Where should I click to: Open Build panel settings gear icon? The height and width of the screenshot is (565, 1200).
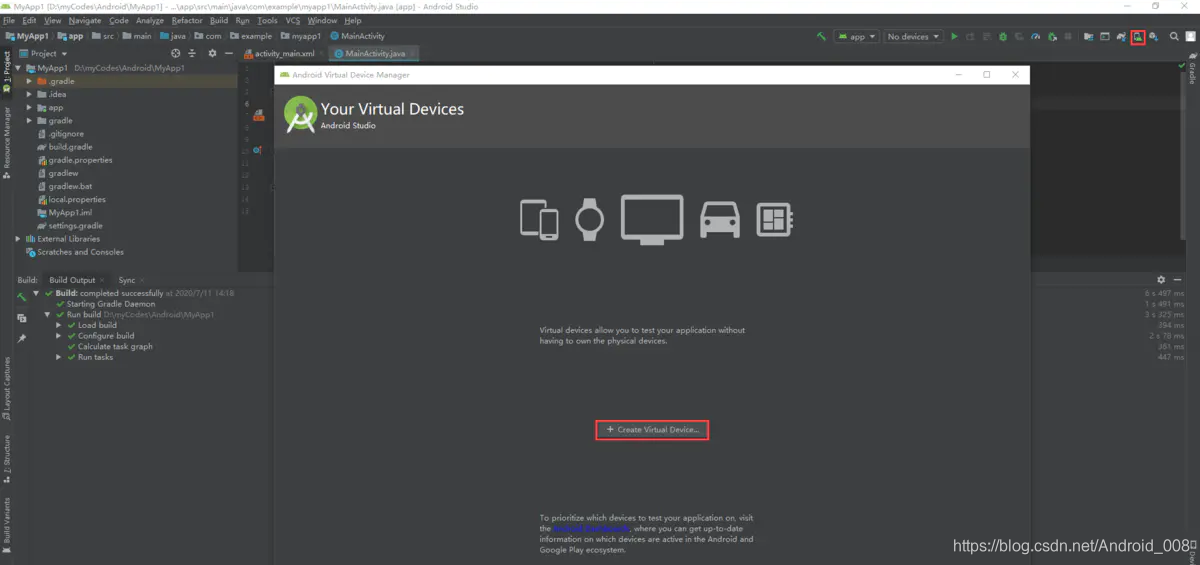click(1161, 280)
